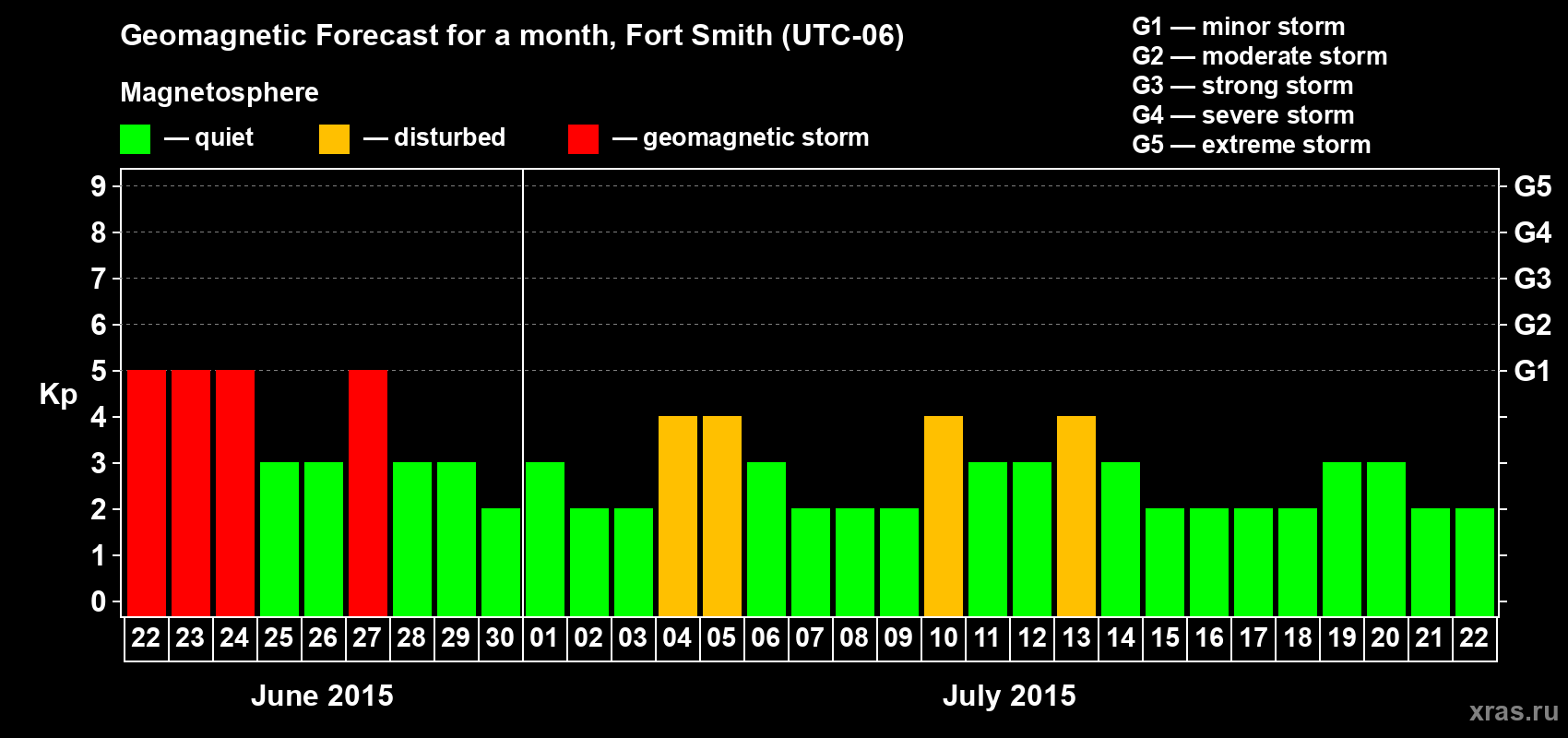Click the 'G3 — strong storm' legend text
This screenshot has height=738, width=1568.
click(x=1242, y=86)
